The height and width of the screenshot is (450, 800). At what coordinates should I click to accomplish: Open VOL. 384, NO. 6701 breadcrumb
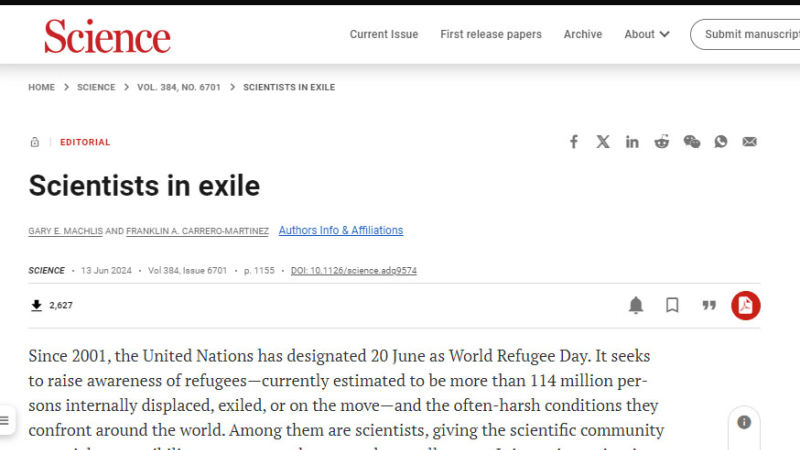[179, 87]
